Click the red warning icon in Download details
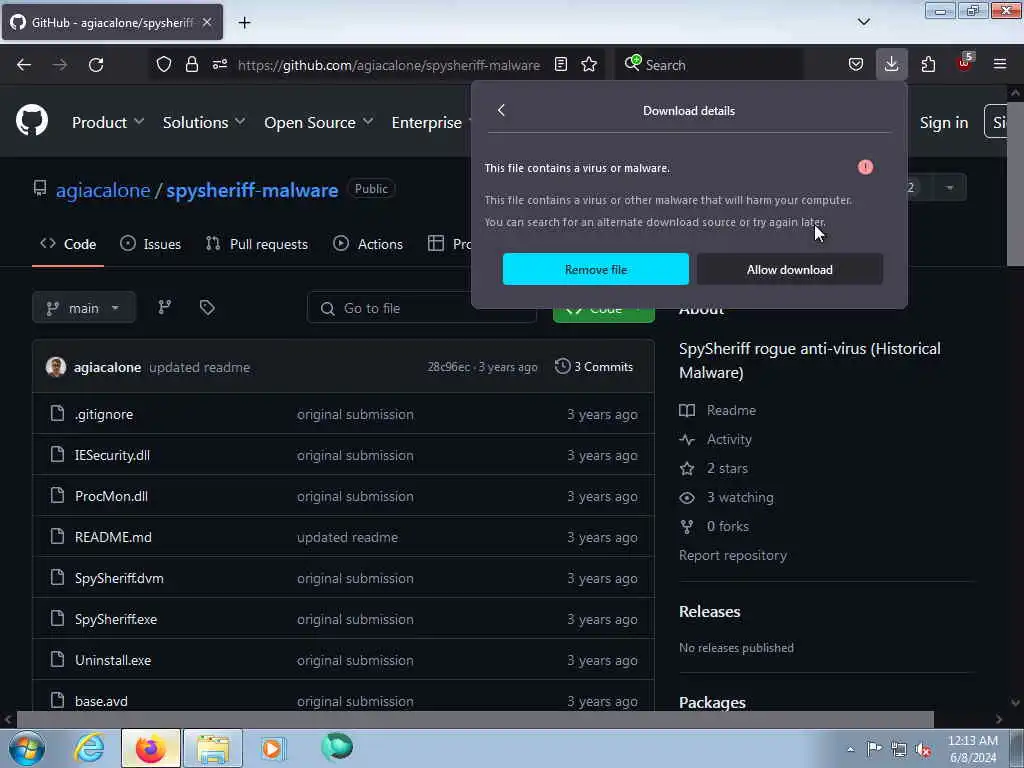 (865, 167)
